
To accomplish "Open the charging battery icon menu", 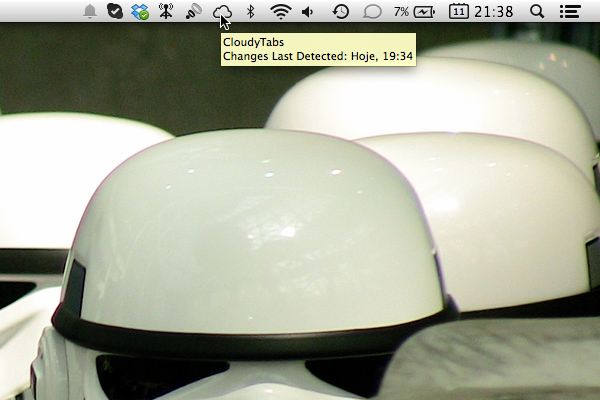I will point(424,12).
